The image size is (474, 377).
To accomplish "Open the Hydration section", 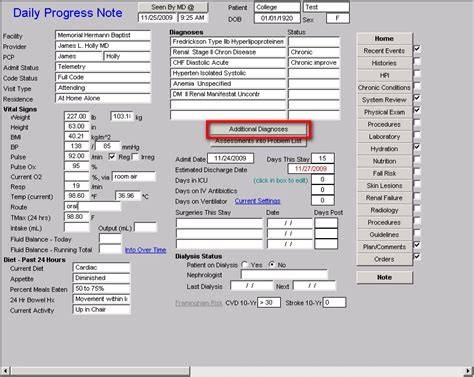I will 384,149.
